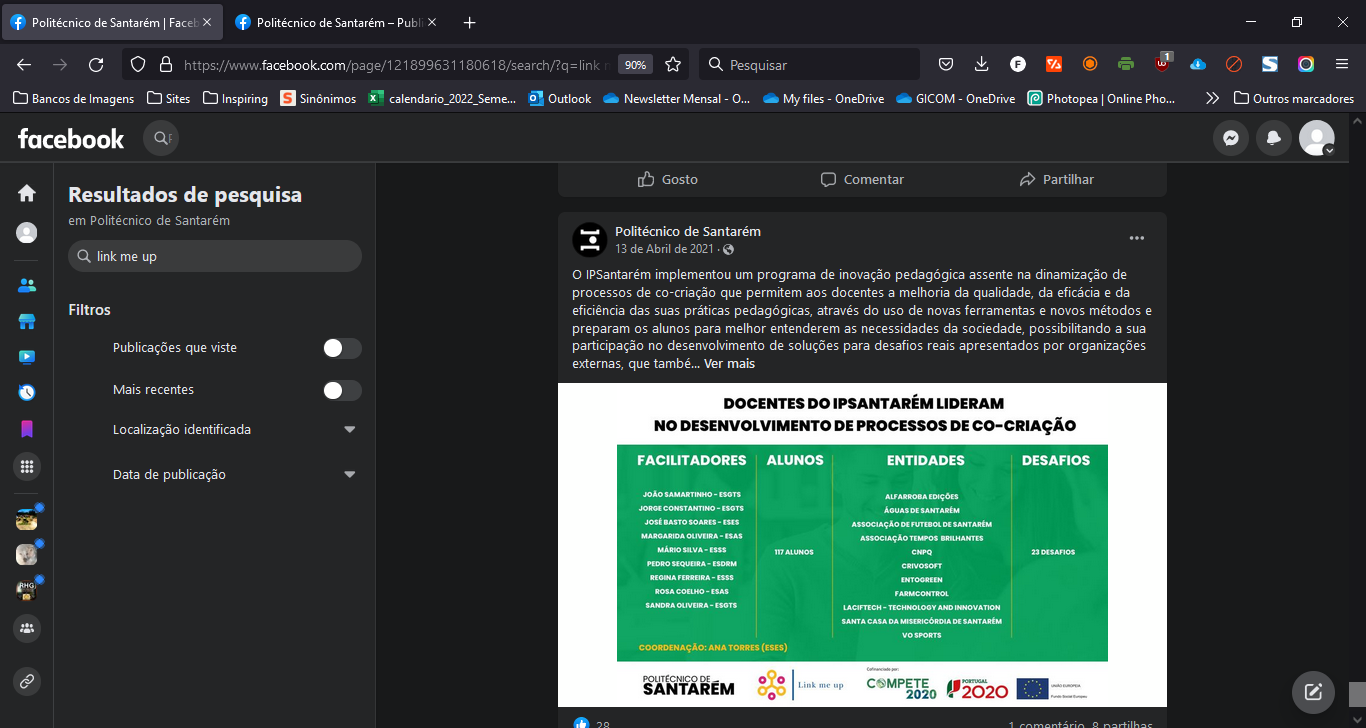This screenshot has width=1366, height=728.
Task: Open Messenger from the top bar
Action: tap(1230, 138)
